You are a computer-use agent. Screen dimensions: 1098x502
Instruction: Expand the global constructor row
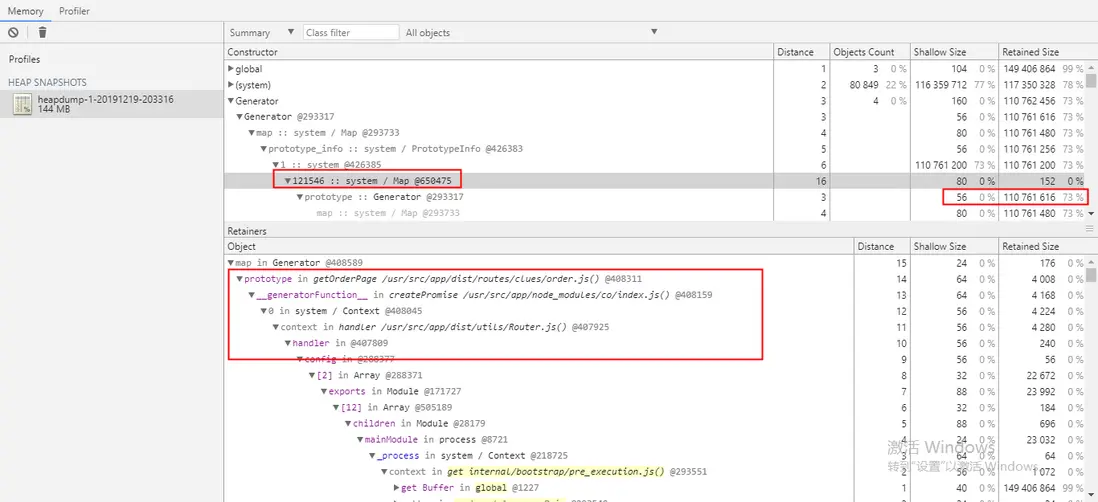[231, 69]
